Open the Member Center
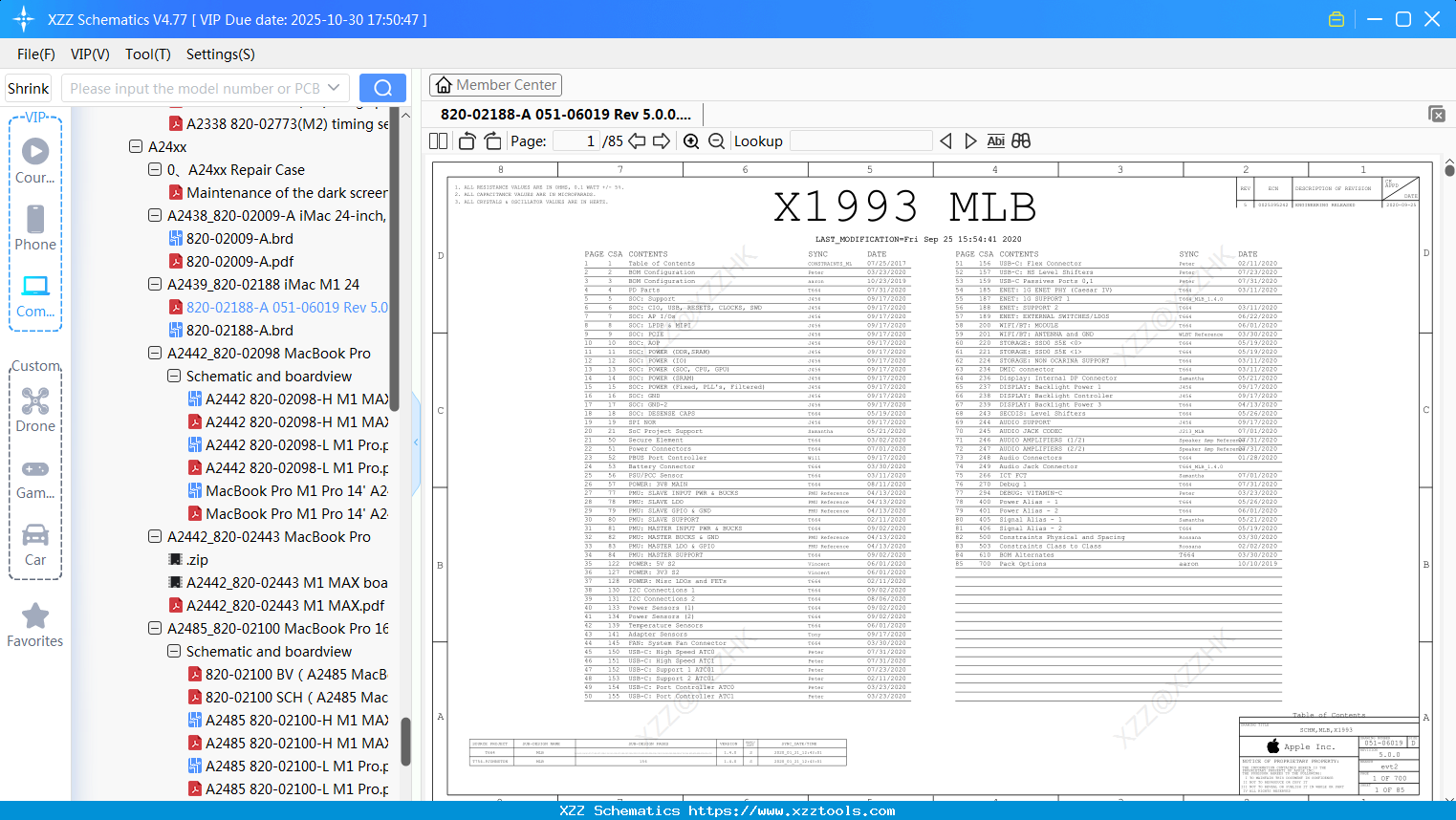The image size is (1456, 820). (495, 85)
